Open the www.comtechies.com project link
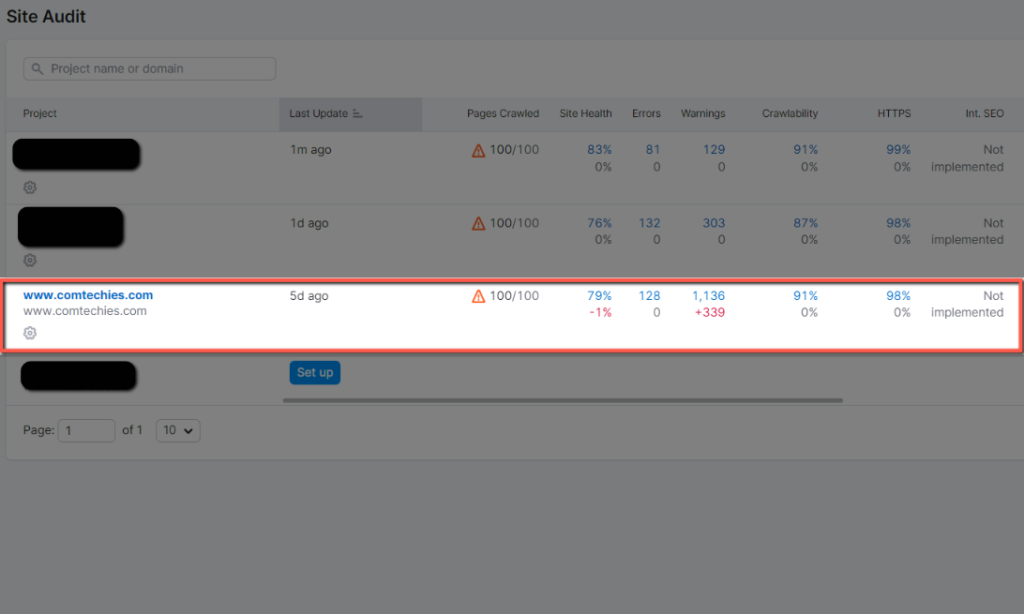Viewport: 1024px width, 614px height. click(87, 294)
